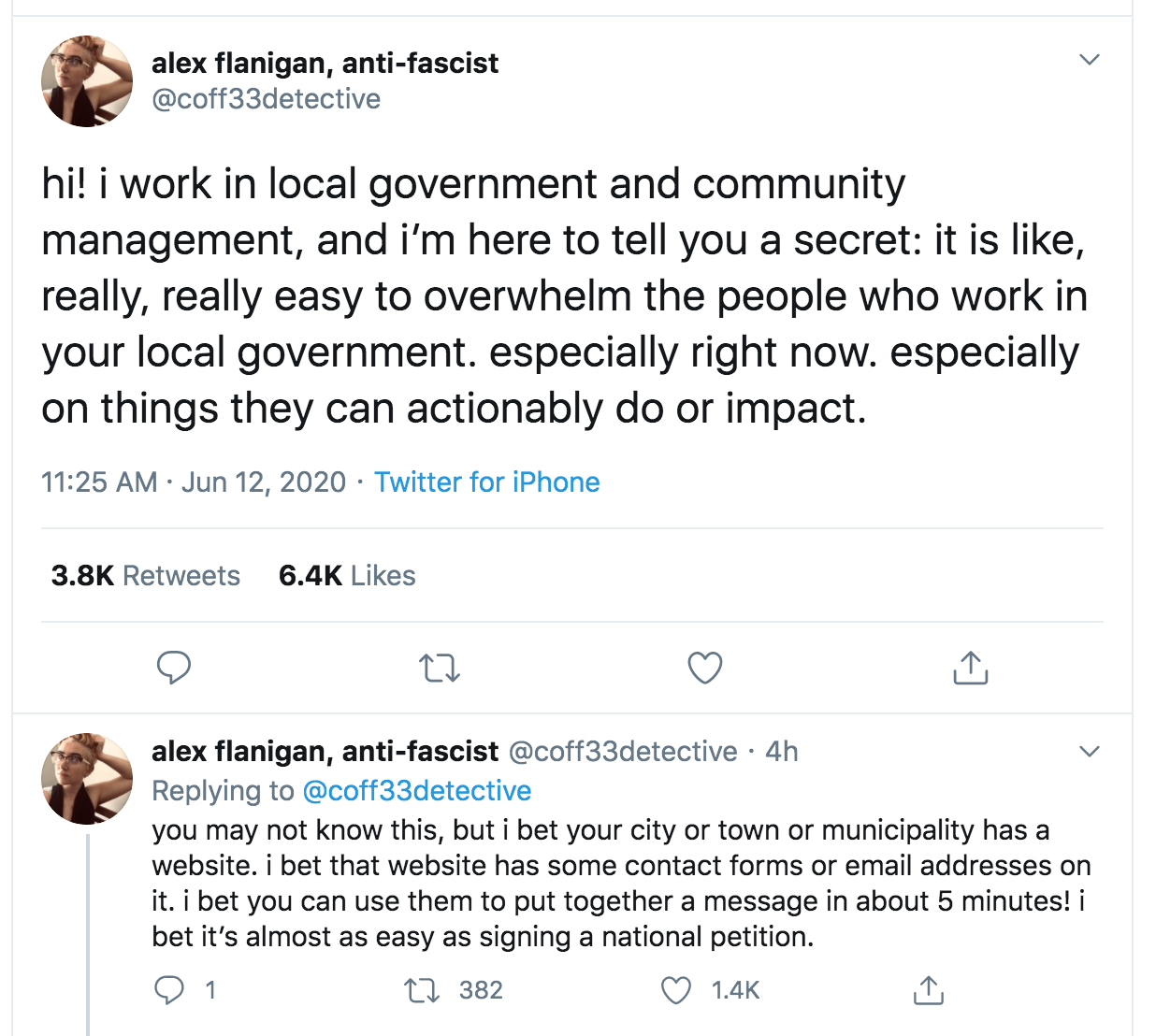The height and width of the screenshot is (1036, 1156).
Task: Click share icon under main tweet
Action: 970,668
